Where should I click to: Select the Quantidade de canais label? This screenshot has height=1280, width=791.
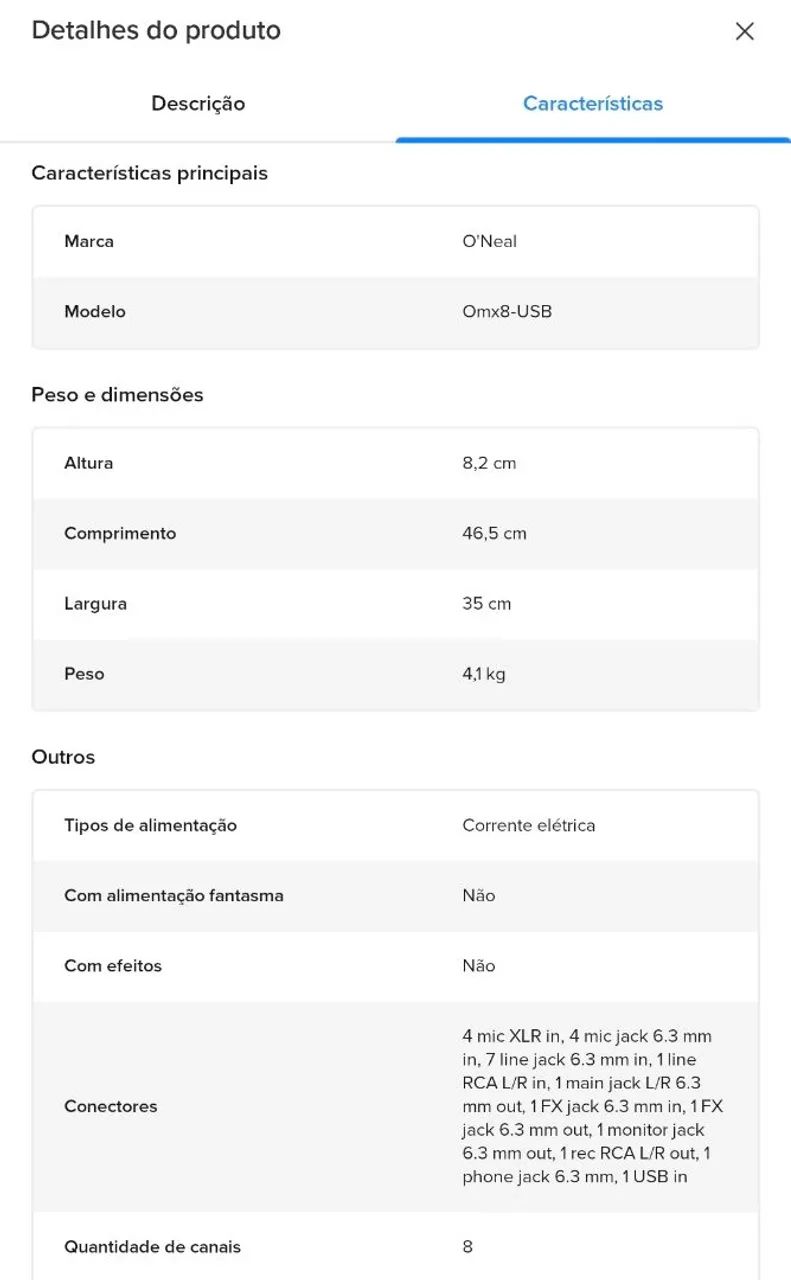click(153, 1247)
